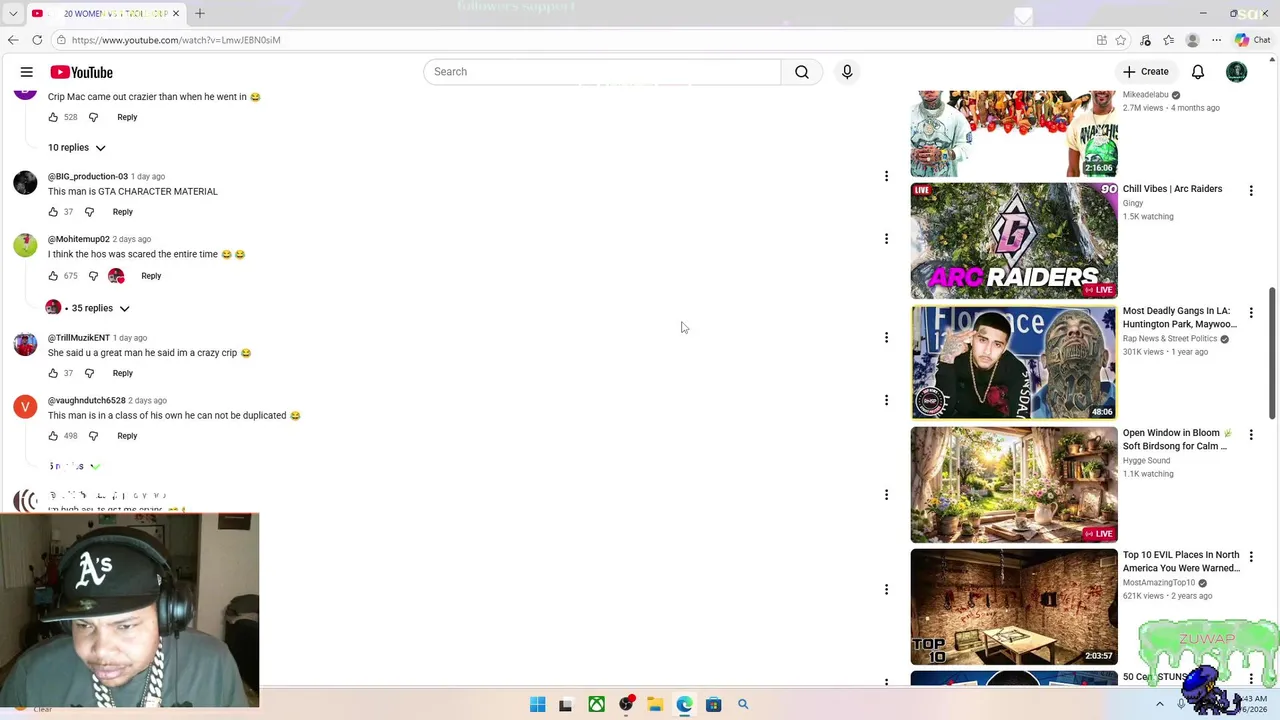The height and width of the screenshot is (720, 1280).
Task: Focus the YouTube search box
Action: 602,72
